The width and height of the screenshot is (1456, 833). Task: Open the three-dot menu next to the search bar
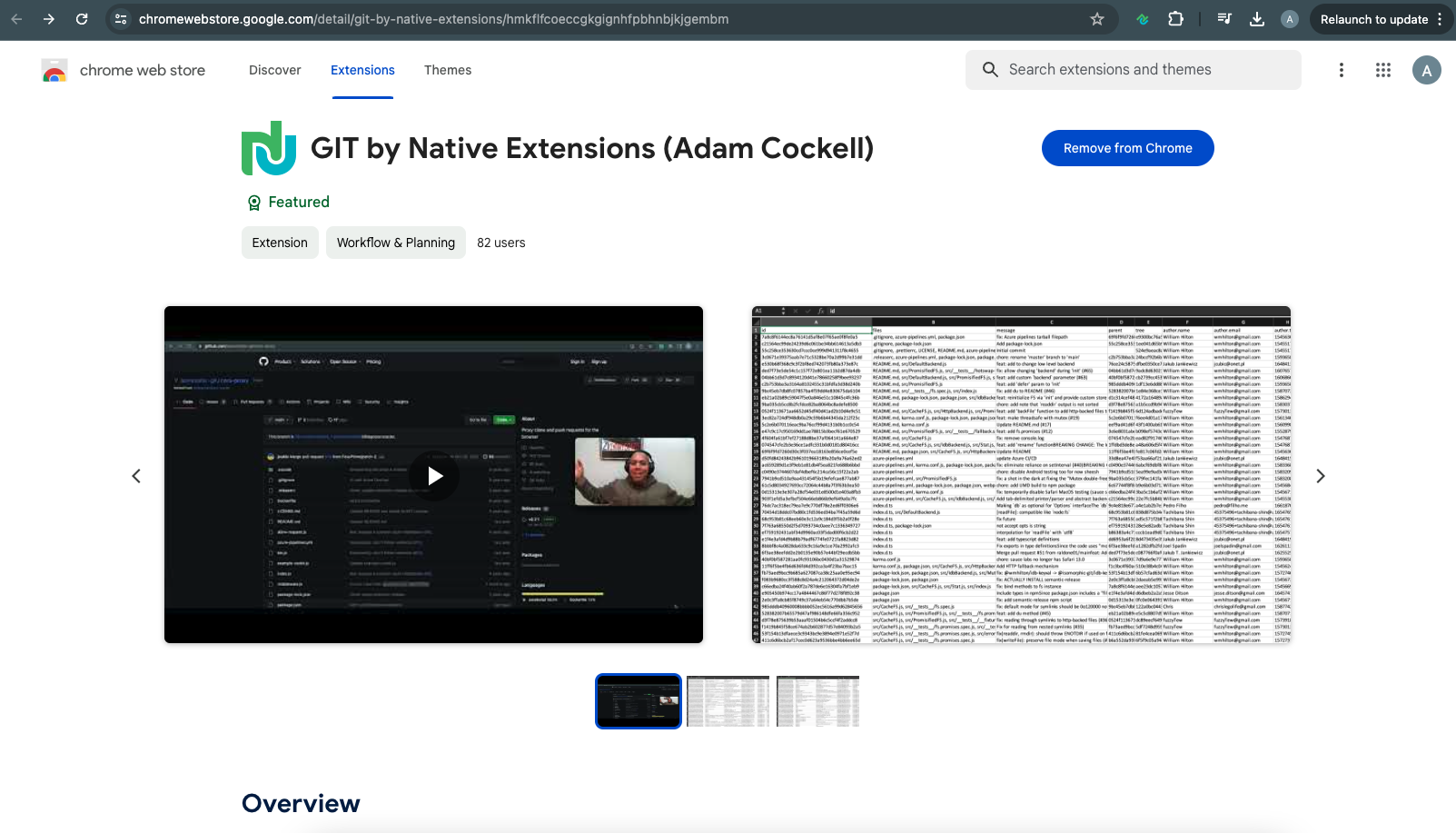coord(1342,70)
